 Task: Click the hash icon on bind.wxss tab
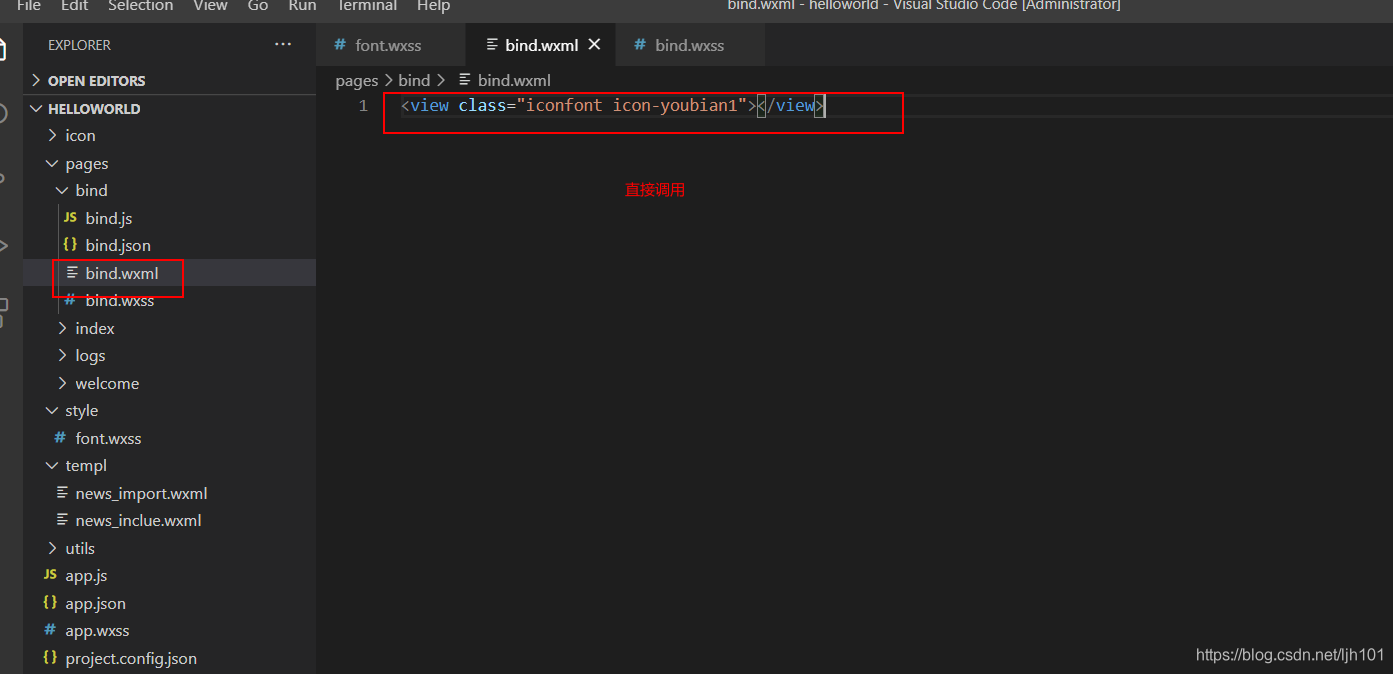(x=640, y=45)
